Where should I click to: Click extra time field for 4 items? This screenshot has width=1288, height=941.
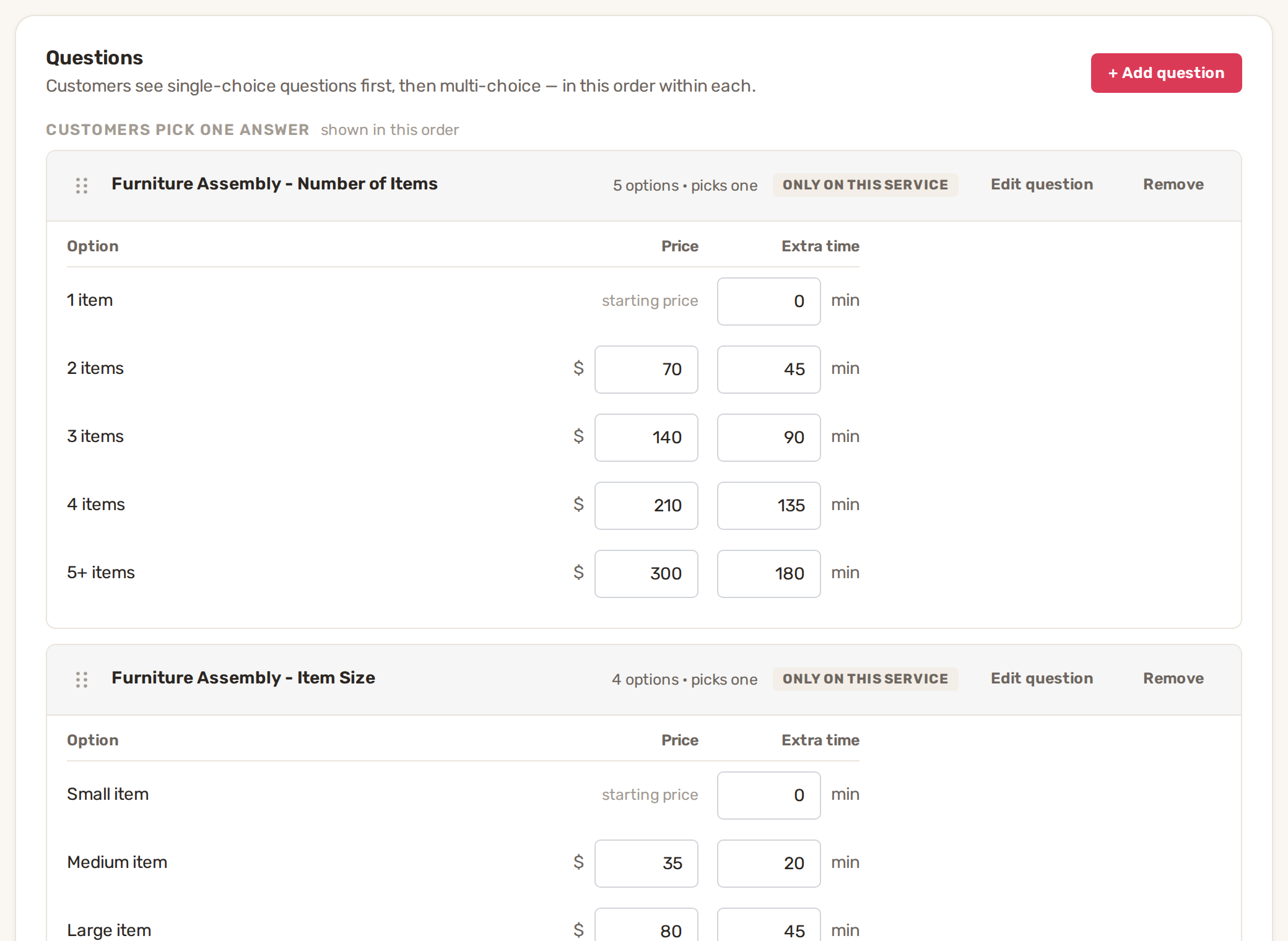769,506
